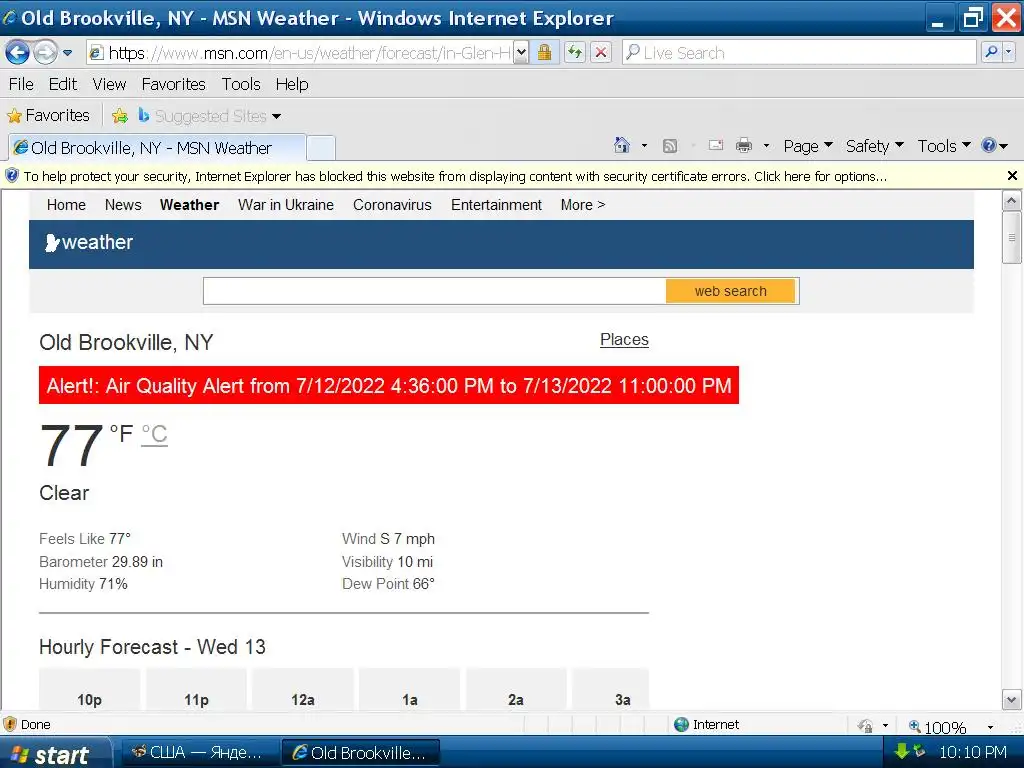Open the recent pages dropdown arrow
The width and height of the screenshot is (1024, 768).
67,53
